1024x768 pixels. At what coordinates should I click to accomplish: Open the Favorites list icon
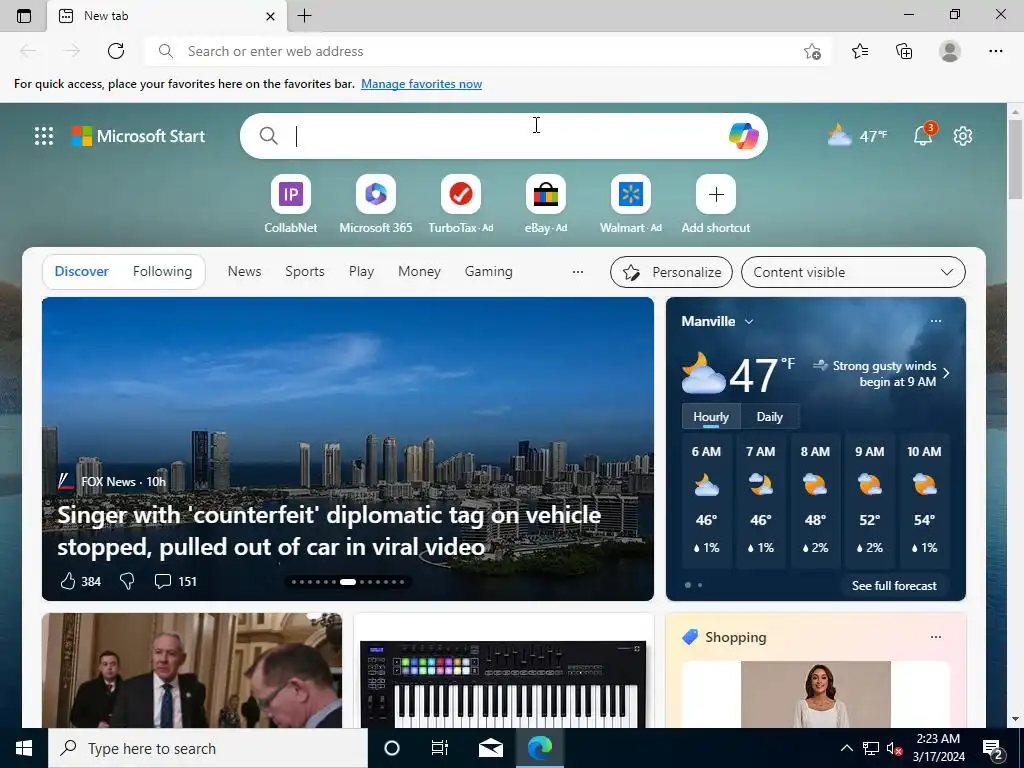point(860,51)
